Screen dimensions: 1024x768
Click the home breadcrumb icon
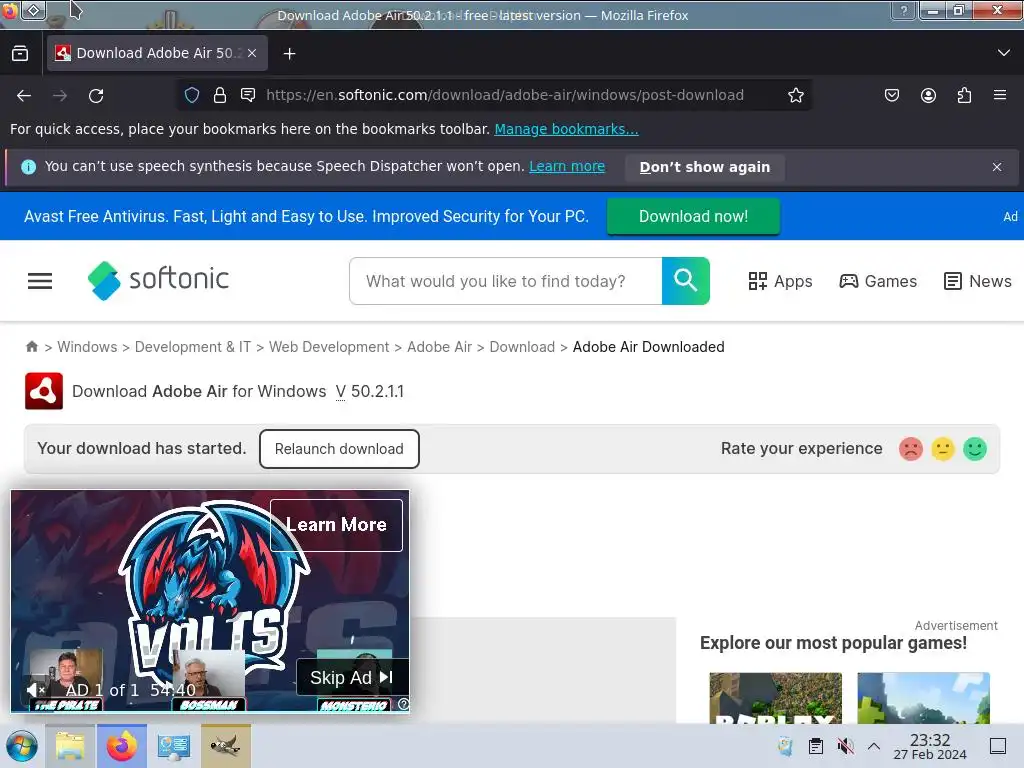(x=31, y=347)
